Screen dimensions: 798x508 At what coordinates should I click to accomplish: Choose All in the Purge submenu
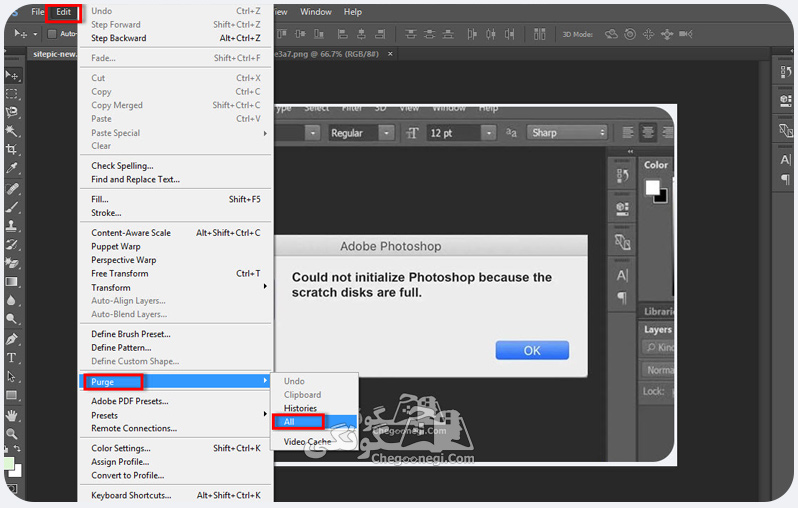315,421
